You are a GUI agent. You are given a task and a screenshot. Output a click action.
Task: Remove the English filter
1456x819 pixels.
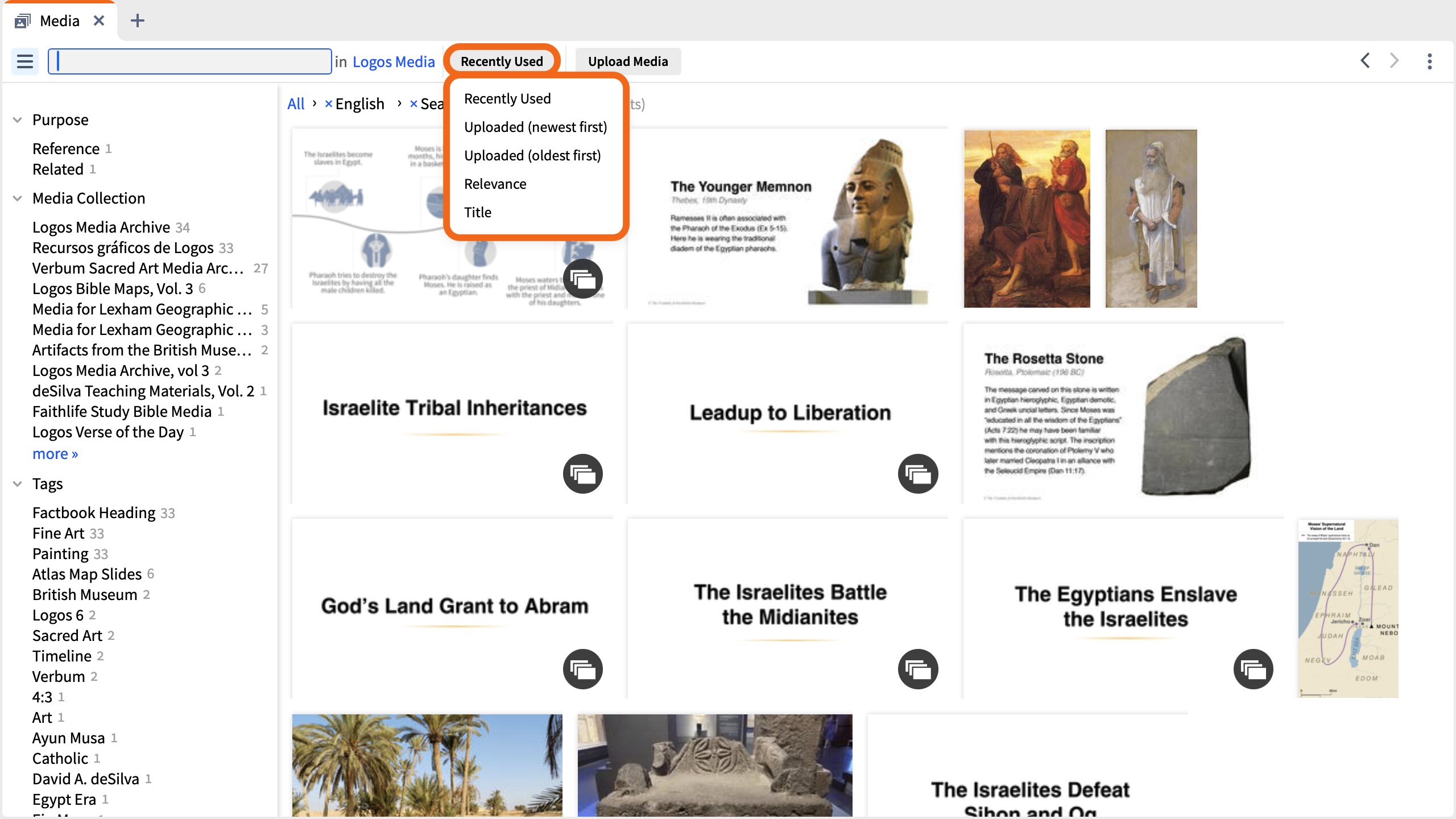pyautogui.click(x=328, y=104)
